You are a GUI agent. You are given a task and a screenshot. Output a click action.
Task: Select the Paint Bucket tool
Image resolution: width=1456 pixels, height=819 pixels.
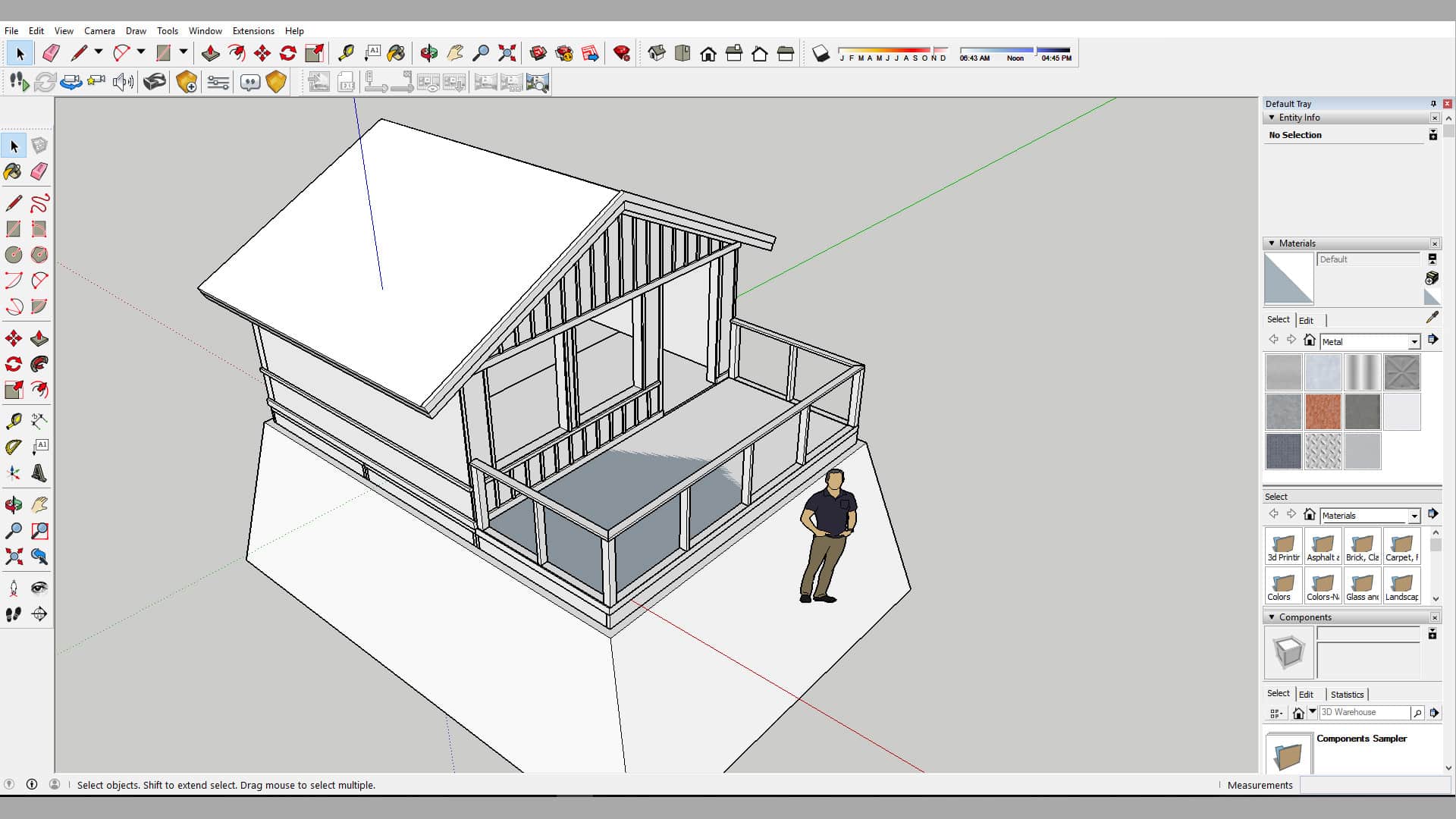(14, 171)
